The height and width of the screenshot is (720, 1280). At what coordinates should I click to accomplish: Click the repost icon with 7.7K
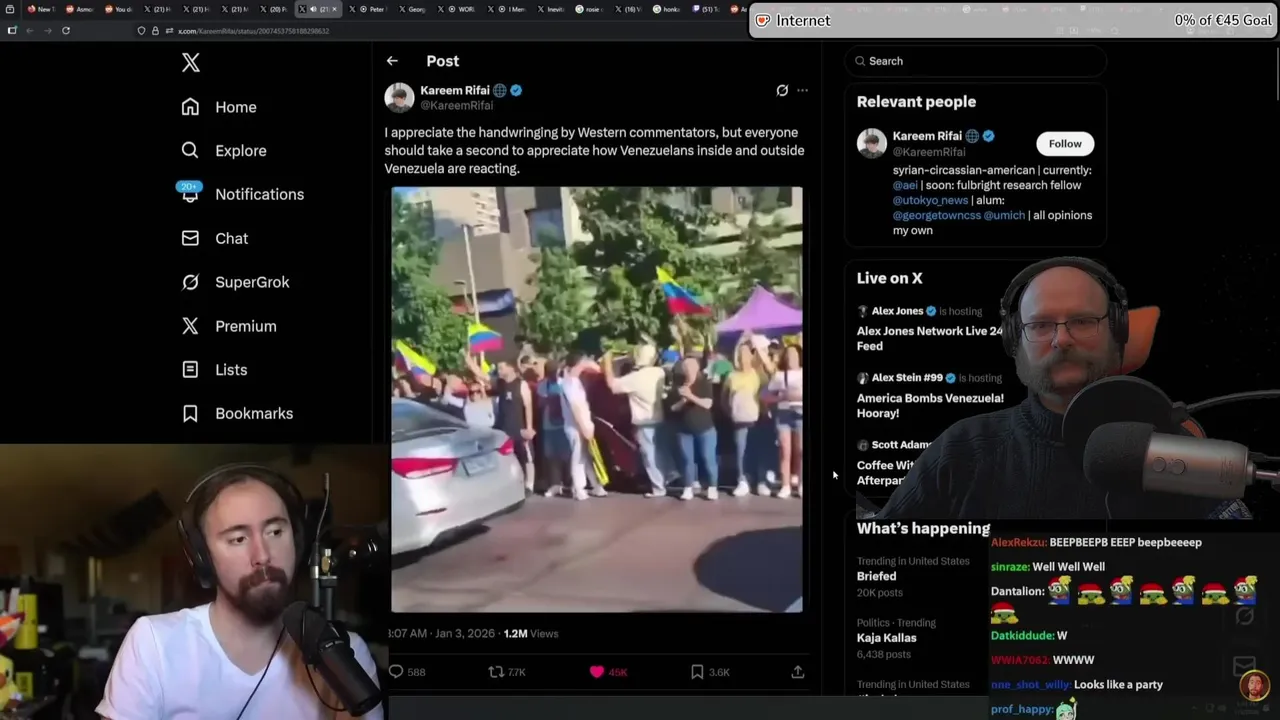496,672
